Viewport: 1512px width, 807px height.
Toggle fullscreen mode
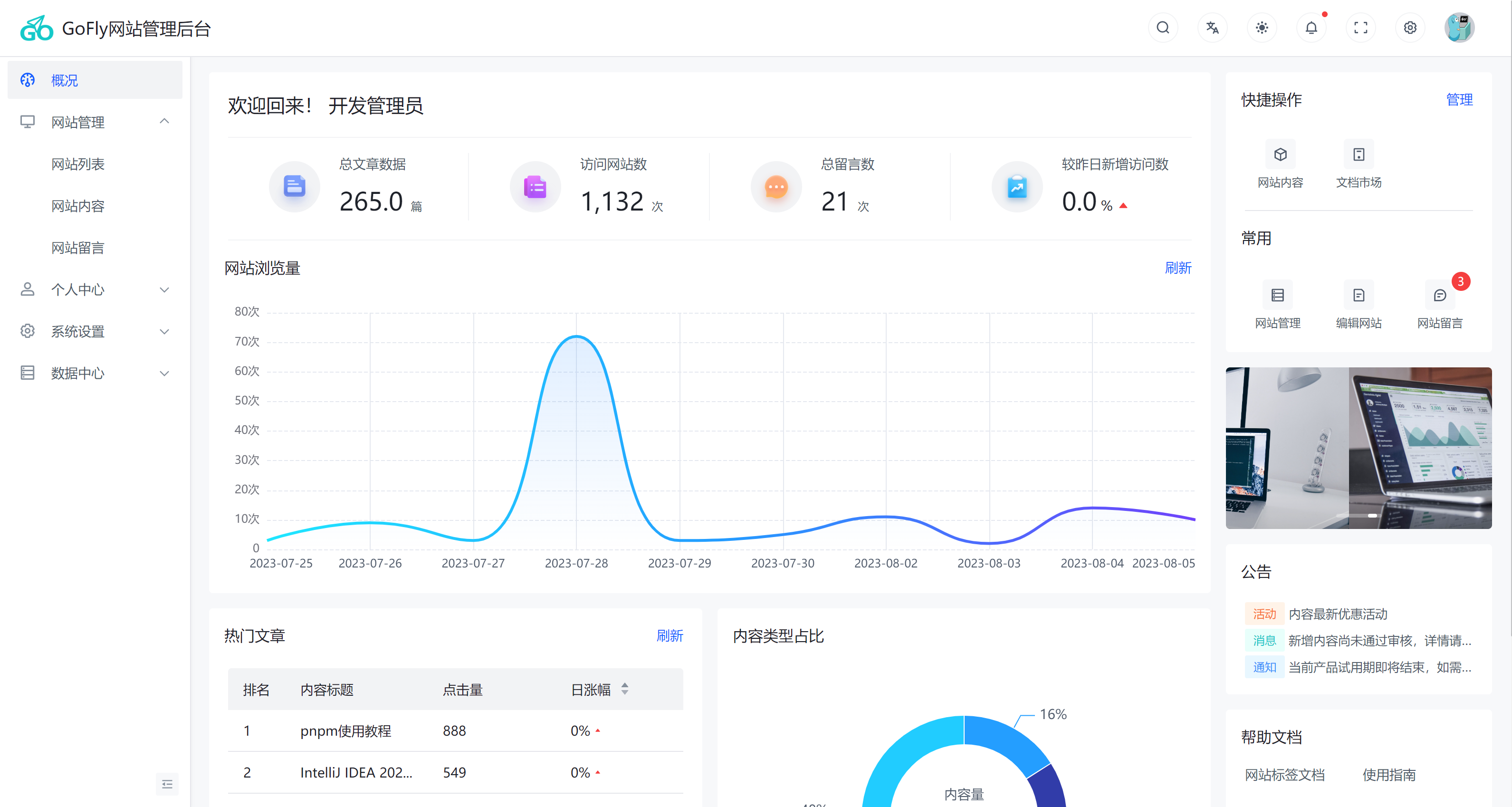[1360, 28]
